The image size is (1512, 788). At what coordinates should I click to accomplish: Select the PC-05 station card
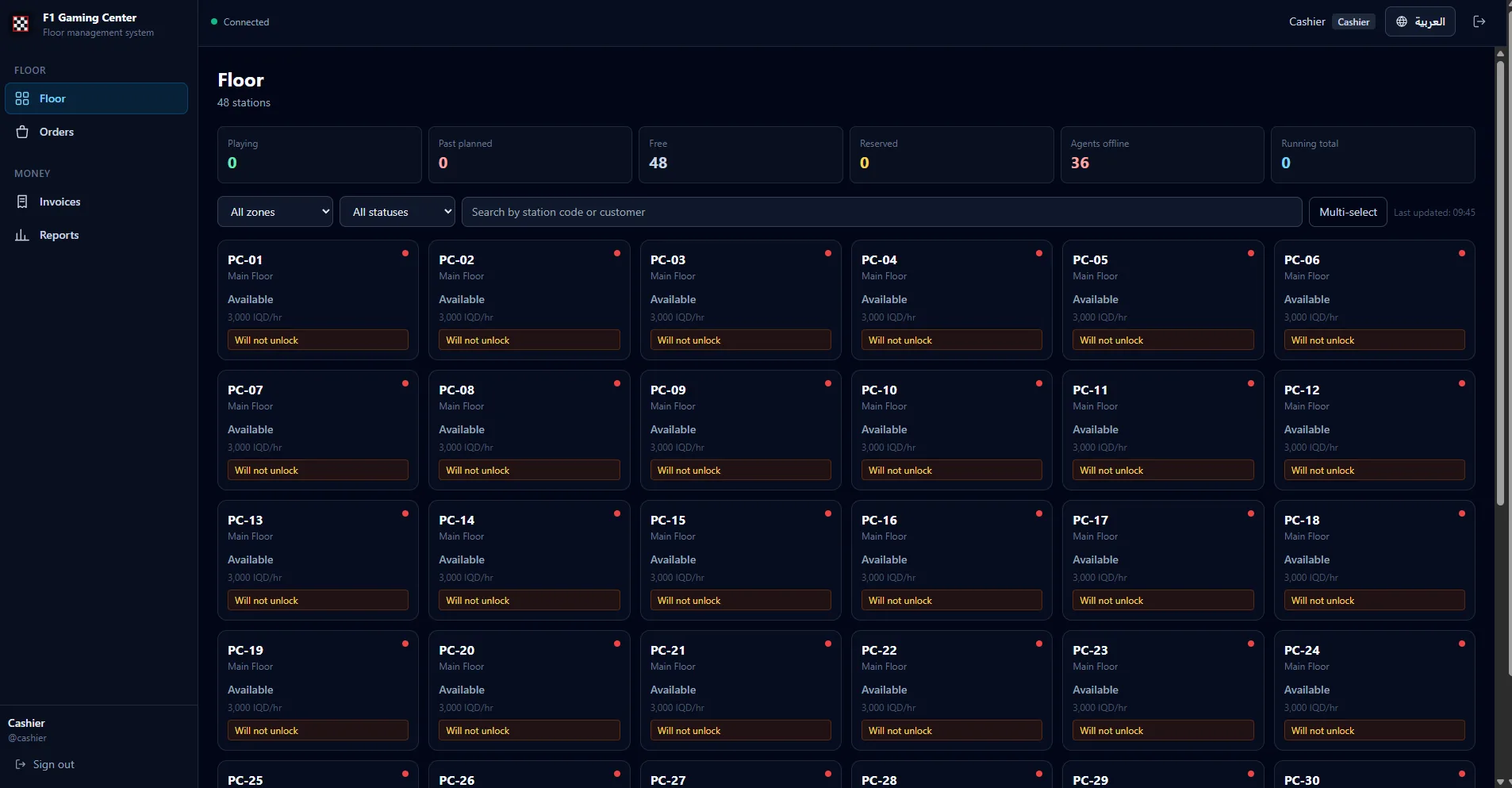point(1163,300)
